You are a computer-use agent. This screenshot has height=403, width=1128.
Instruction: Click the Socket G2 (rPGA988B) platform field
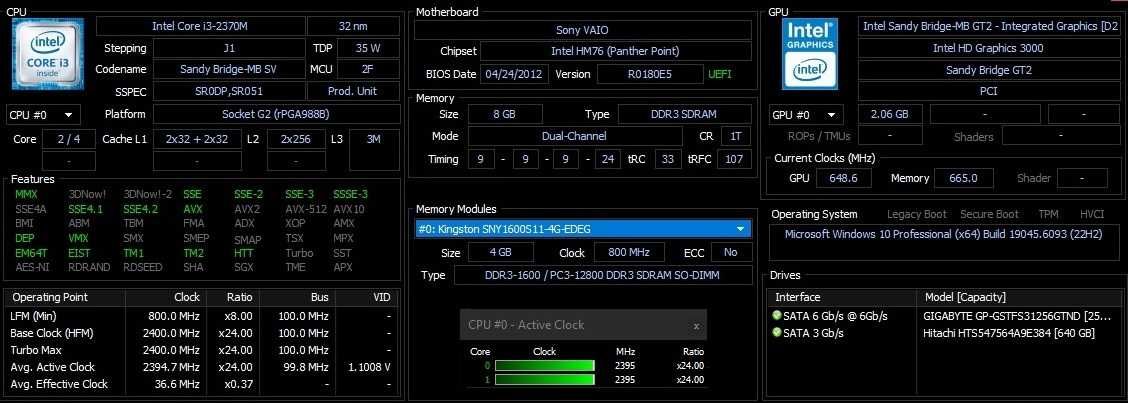pos(276,114)
